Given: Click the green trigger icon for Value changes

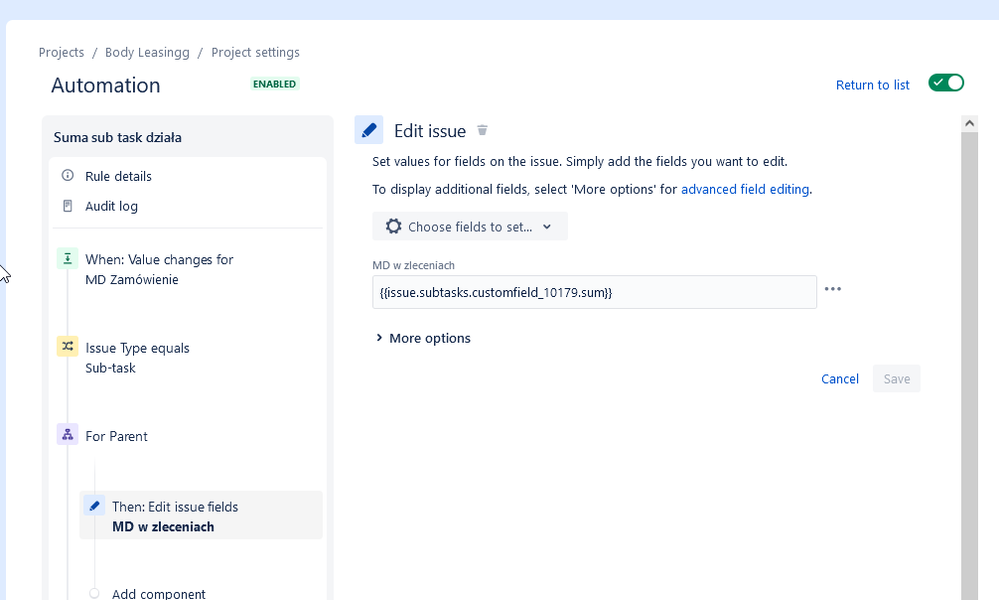Looking at the screenshot, I should [68, 259].
